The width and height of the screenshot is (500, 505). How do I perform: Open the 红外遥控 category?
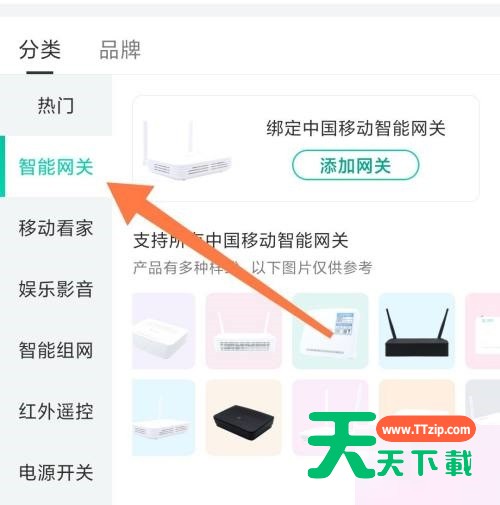click(x=56, y=411)
